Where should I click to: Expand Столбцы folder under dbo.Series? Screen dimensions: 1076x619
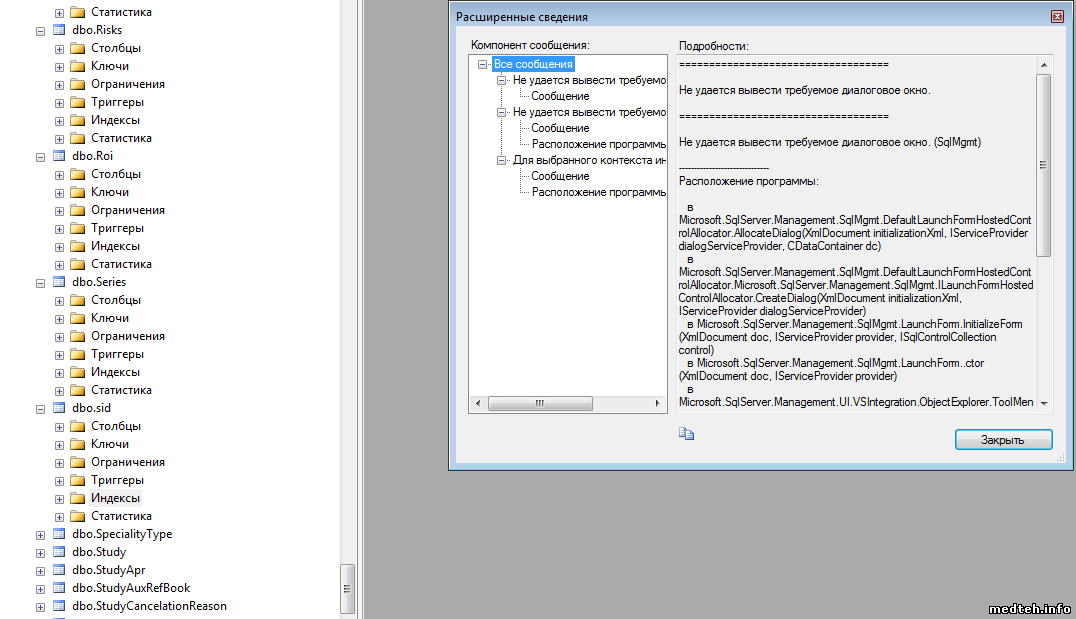tap(60, 301)
